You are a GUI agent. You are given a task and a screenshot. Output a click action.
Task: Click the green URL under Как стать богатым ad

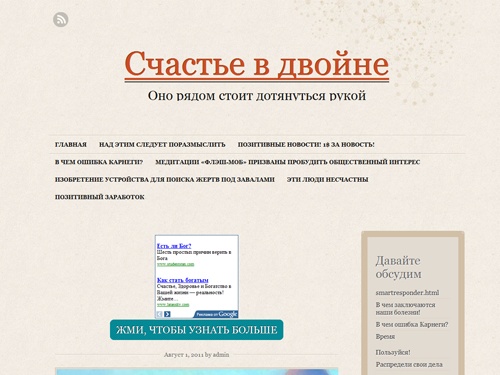click(x=173, y=305)
